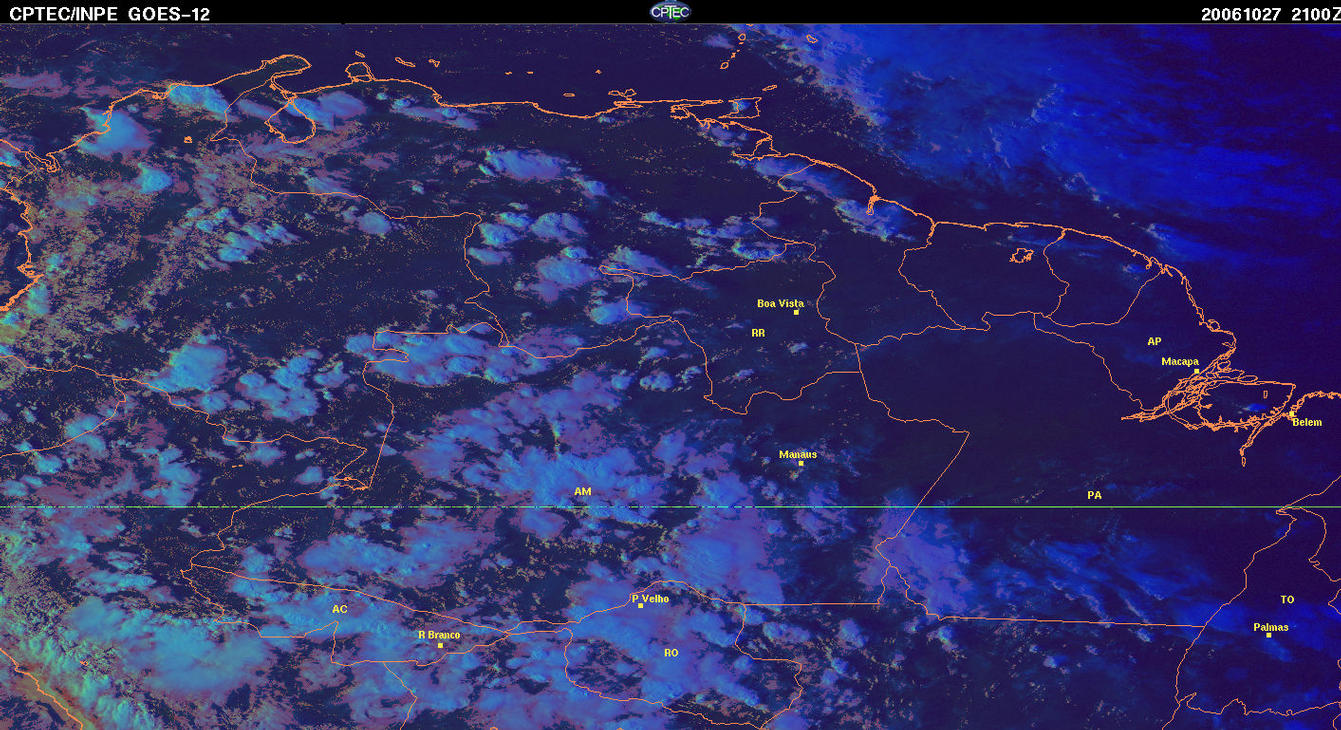Viewport: 1341px width, 730px height.
Task: Click the yellow P Velho city marker
Action: pyautogui.click(x=641, y=606)
